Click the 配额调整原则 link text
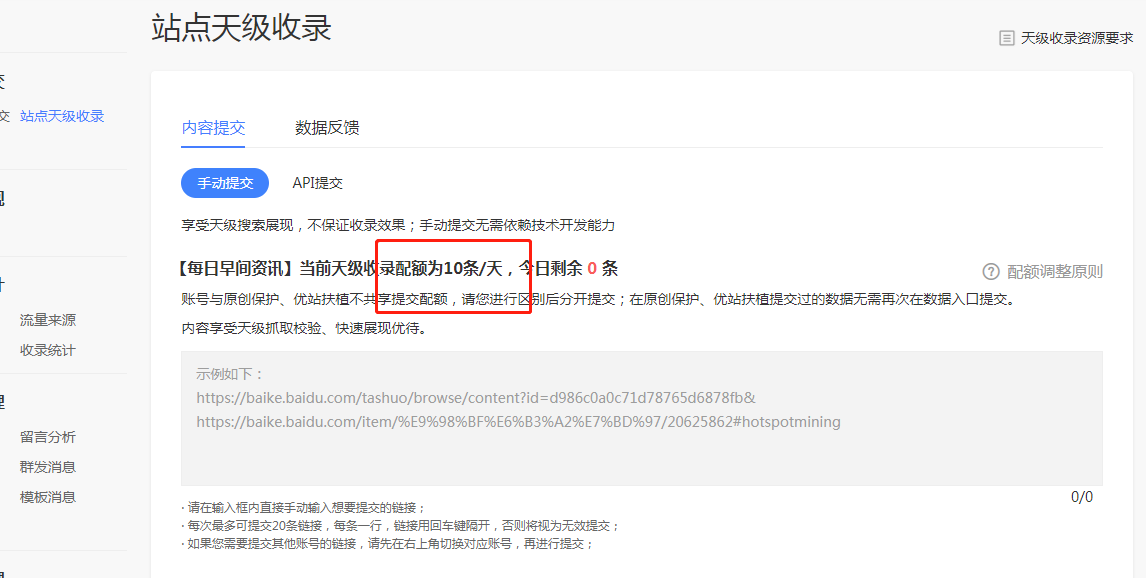Viewport: 1146px width, 578px height. point(1055,272)
